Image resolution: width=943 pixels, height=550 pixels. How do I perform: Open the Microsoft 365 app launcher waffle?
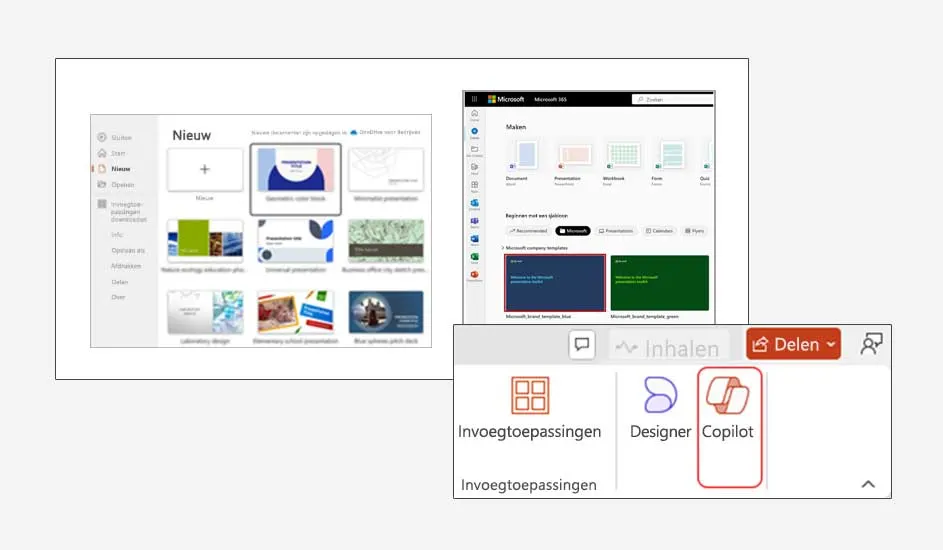(x=474, y=100)
